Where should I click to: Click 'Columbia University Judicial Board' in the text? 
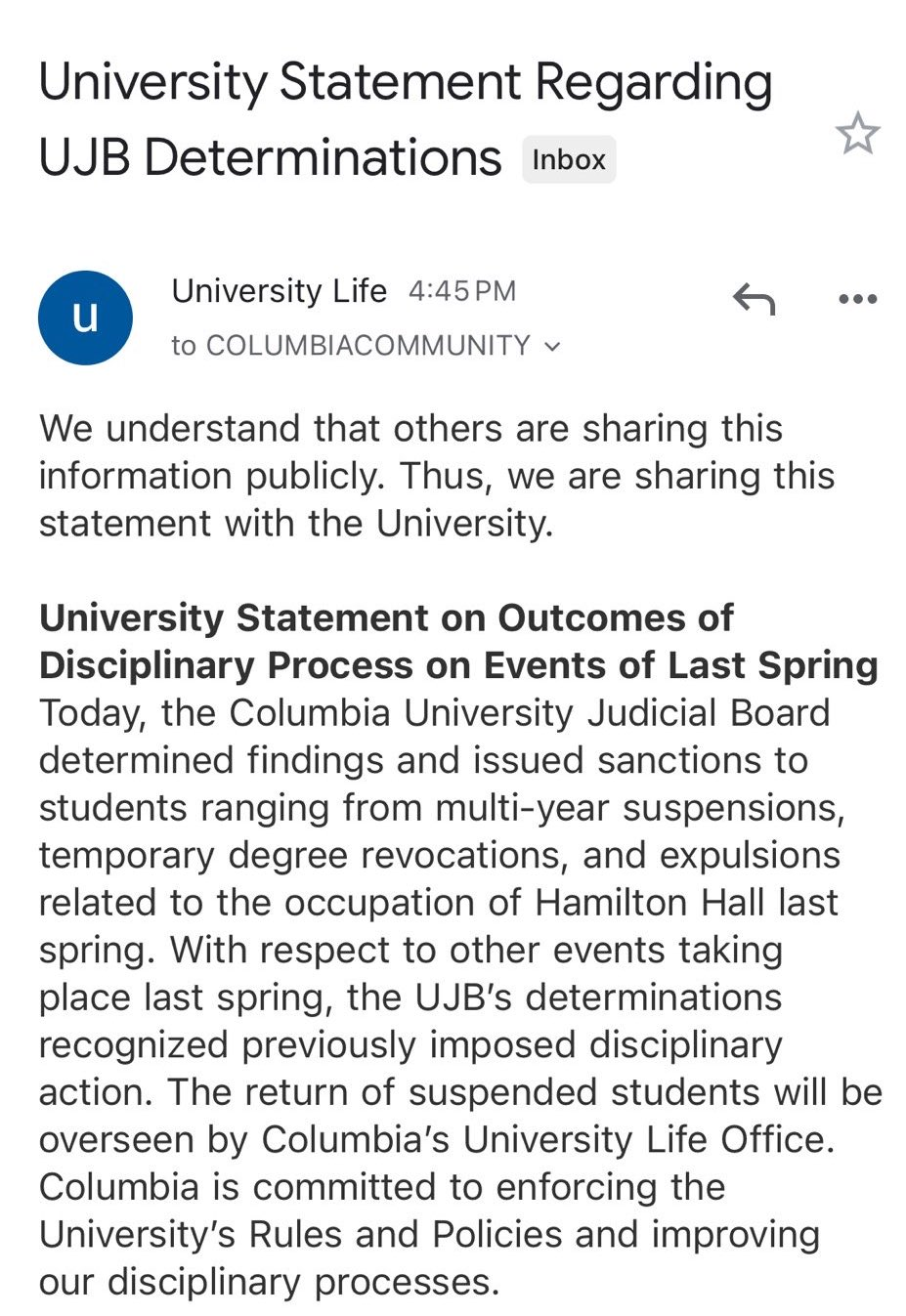point(529,713)
